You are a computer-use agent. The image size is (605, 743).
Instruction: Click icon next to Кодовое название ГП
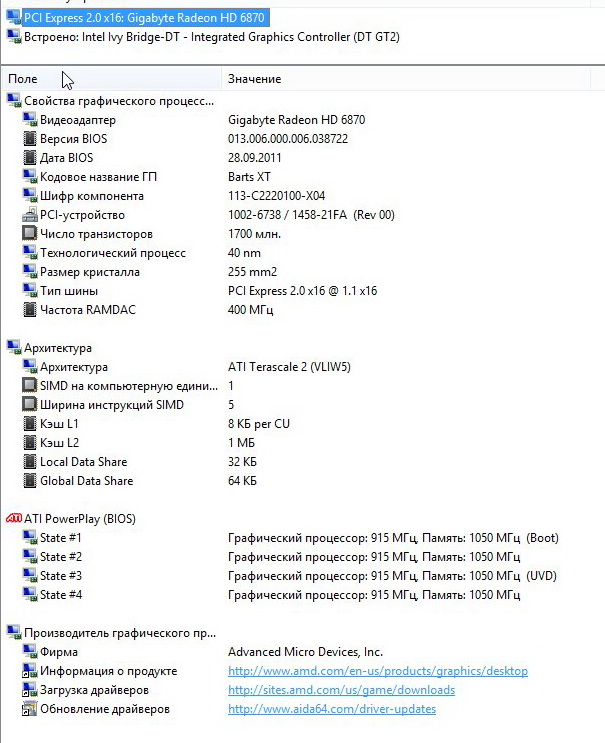pos(30,176)
